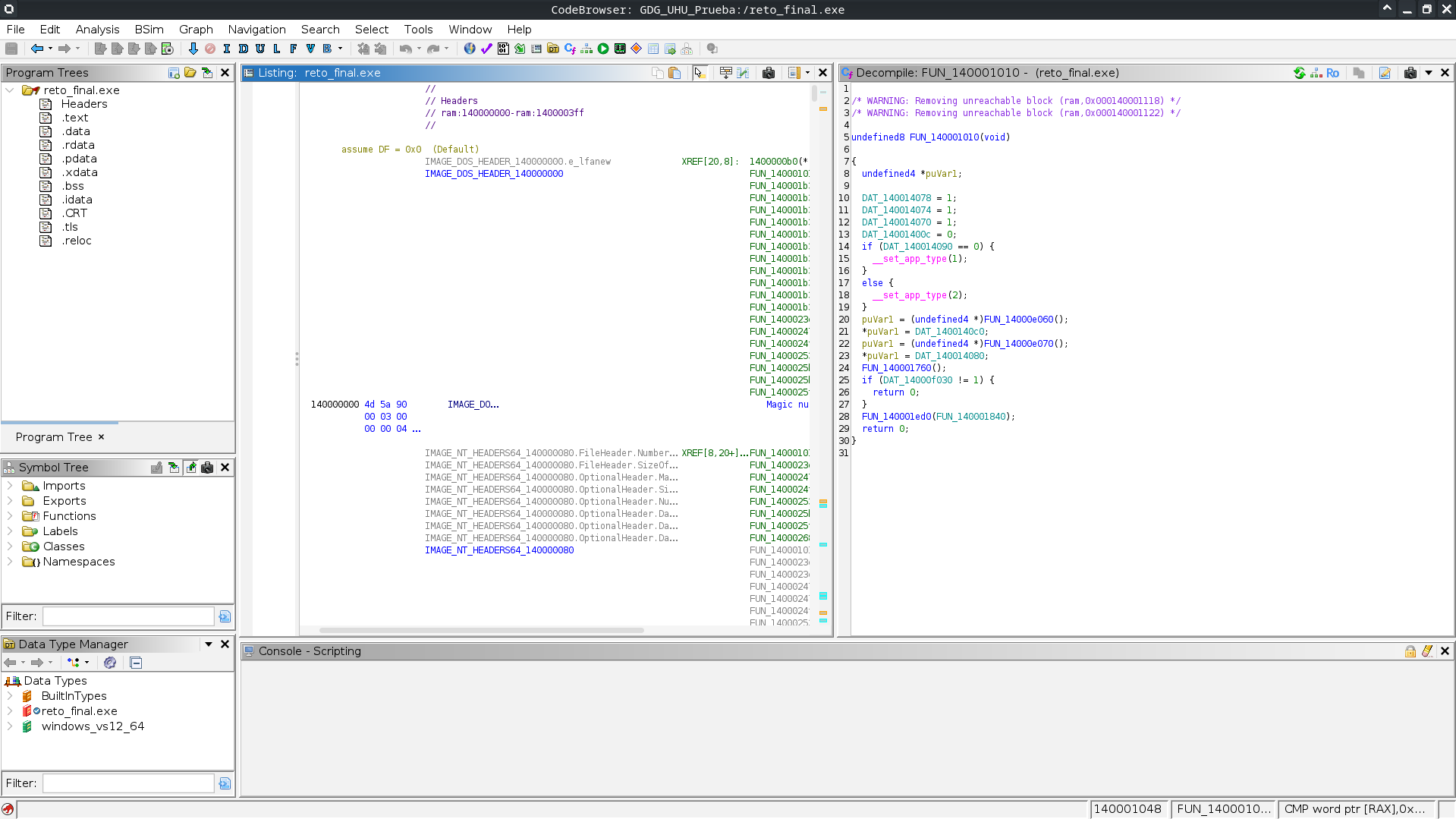Toggle Listing mouse-hover cursor button
The height and width of the screenshot is (819, 1456).
tap(700, 73)
